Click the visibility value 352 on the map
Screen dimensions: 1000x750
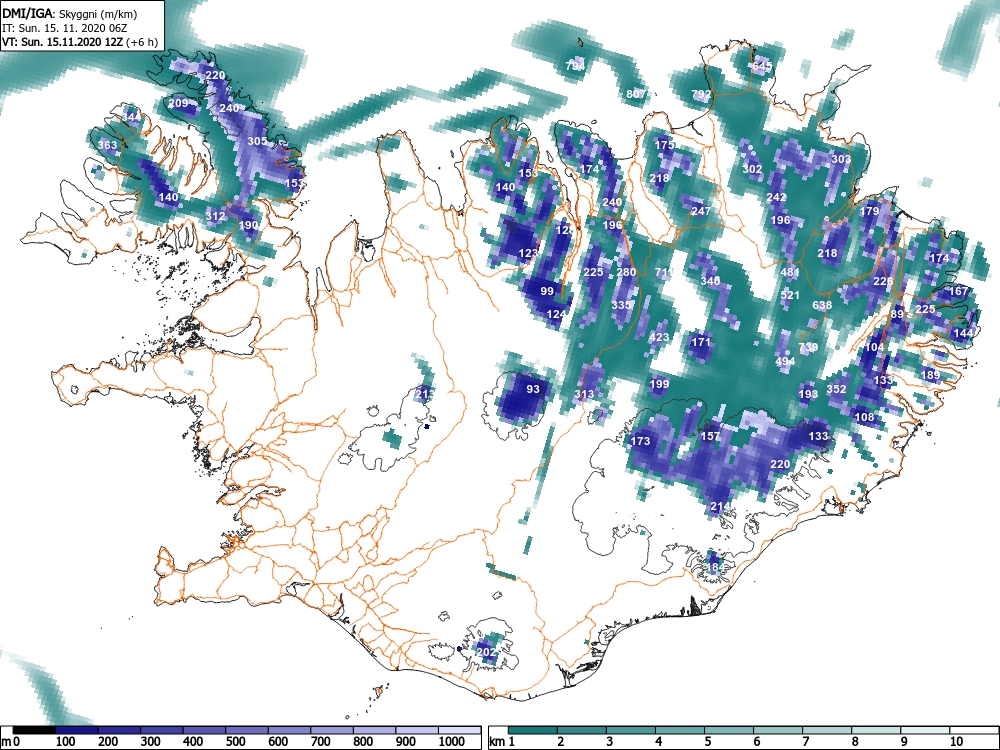click(836, 389)
